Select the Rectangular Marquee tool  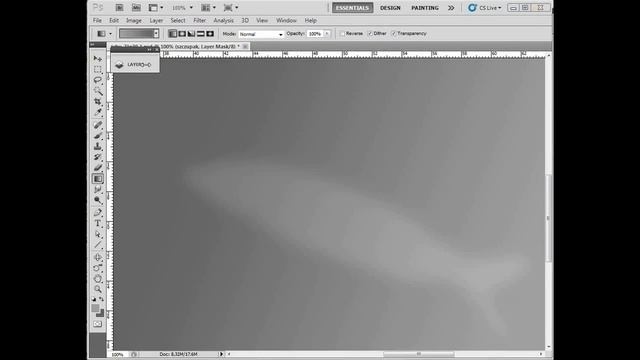[98, 69]
